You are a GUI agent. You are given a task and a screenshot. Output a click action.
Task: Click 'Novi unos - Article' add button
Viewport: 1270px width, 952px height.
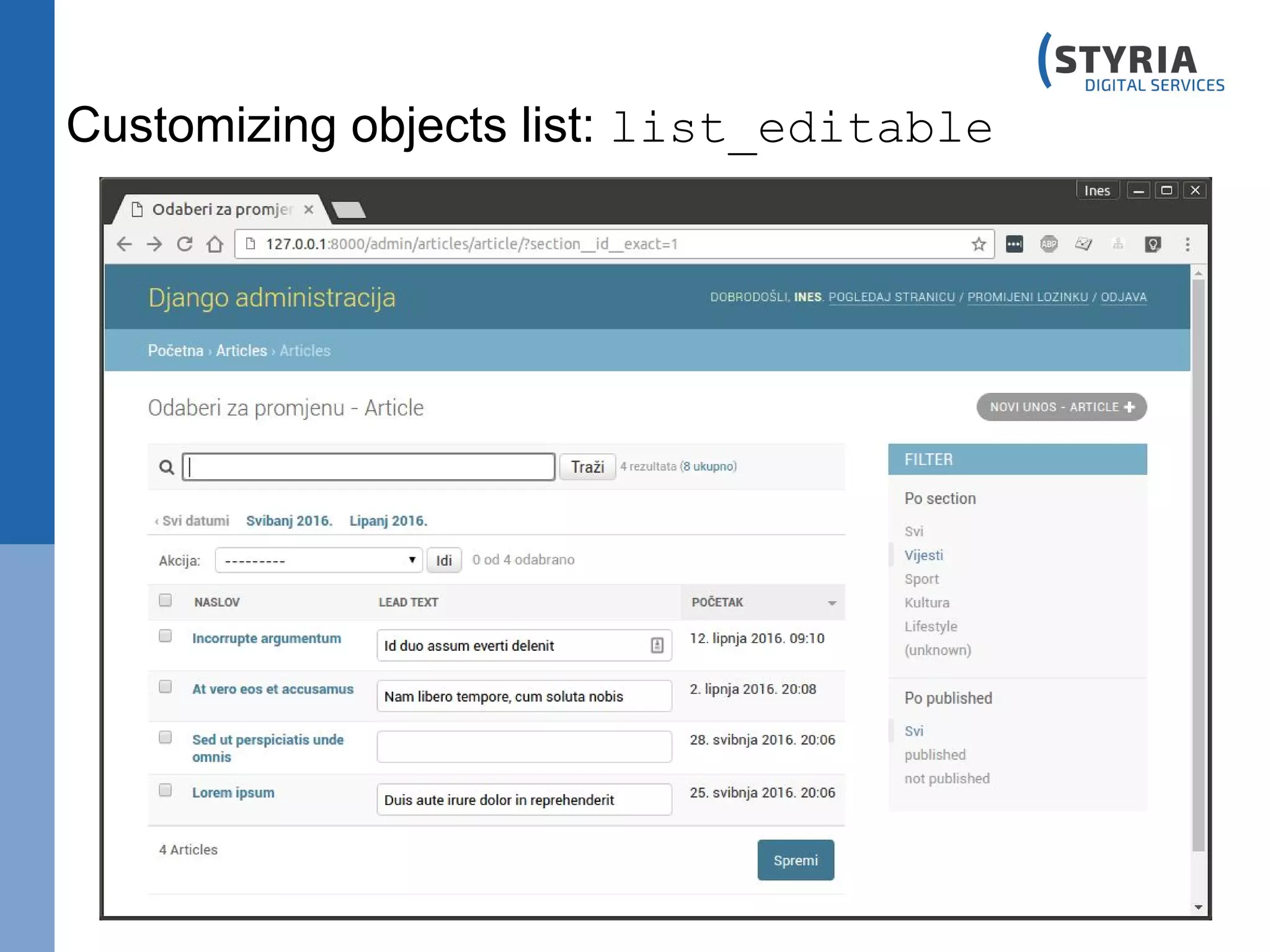(x=1062, y=407)
